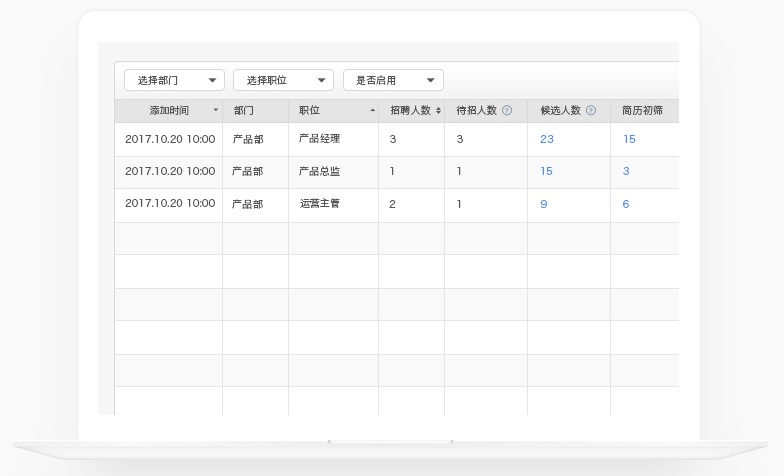
Task: Open candidate count 9 for 运营主管
Action: click(544, 204)
